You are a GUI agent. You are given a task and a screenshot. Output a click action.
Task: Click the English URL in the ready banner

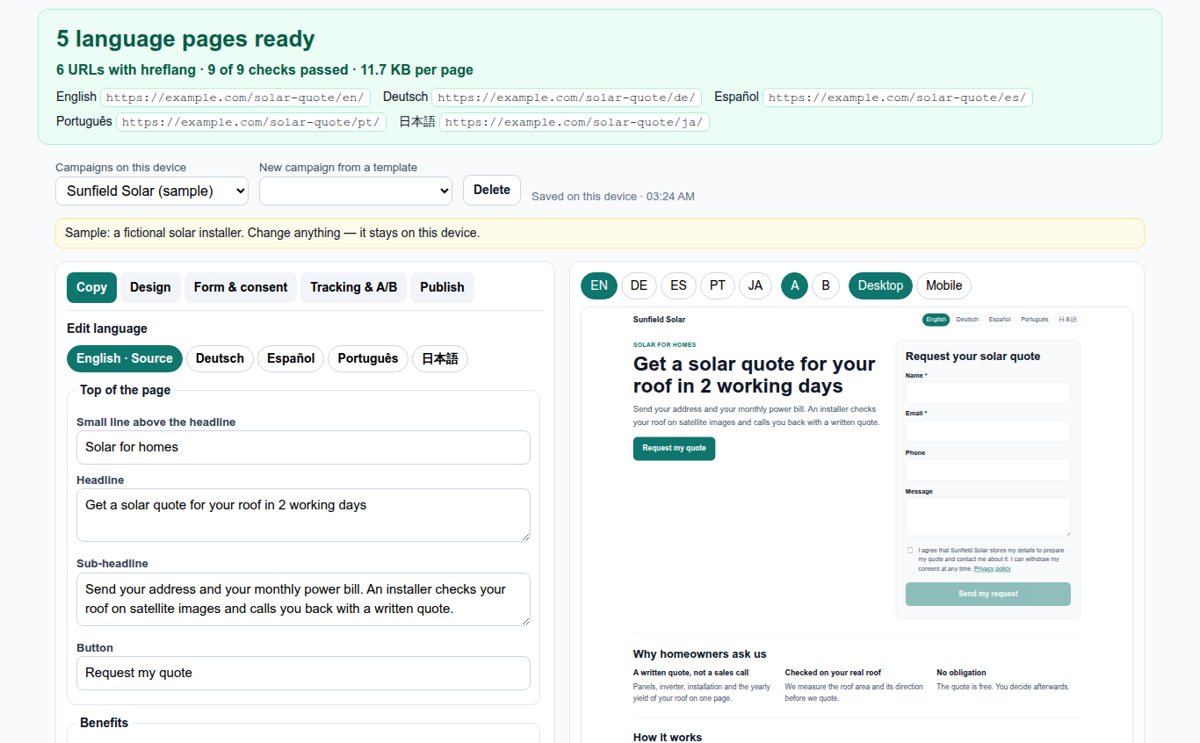click(236, 97)
